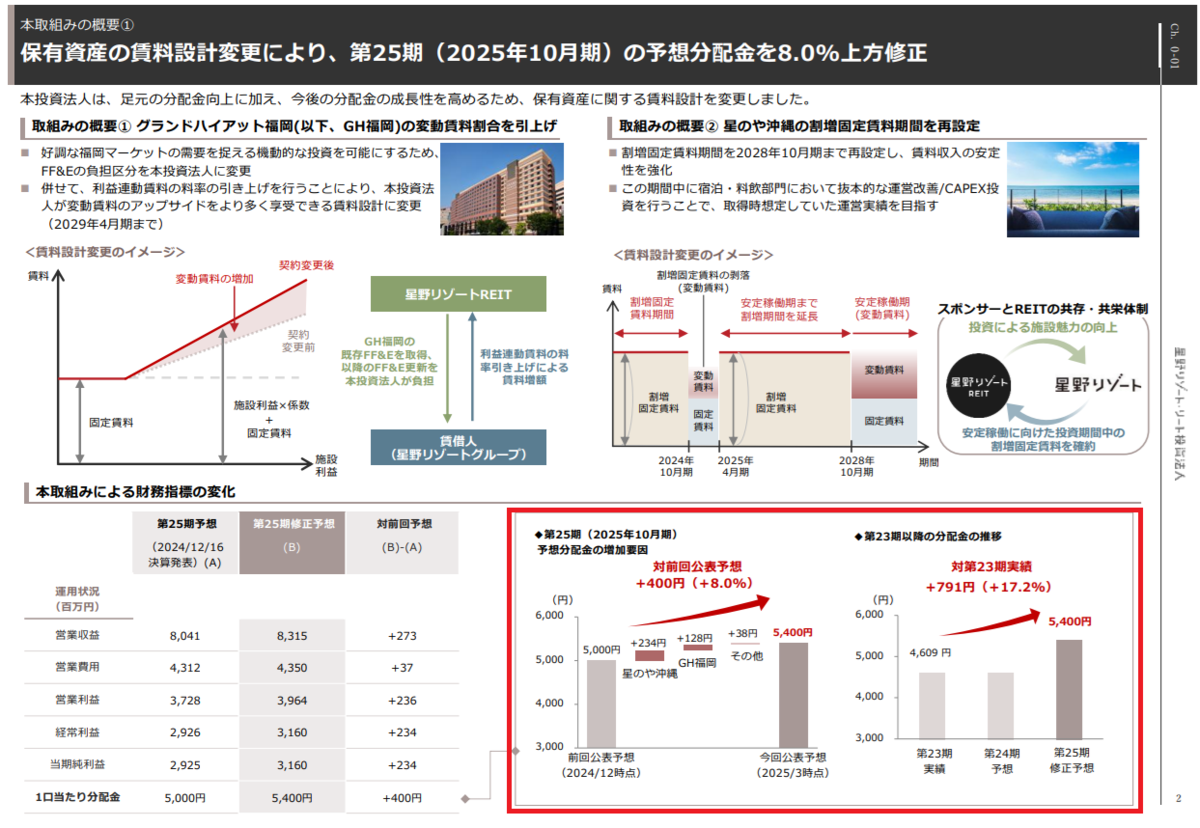Click the revised 営業収益 value 8,315
The image size is (1200, 828).
(290, 636)
